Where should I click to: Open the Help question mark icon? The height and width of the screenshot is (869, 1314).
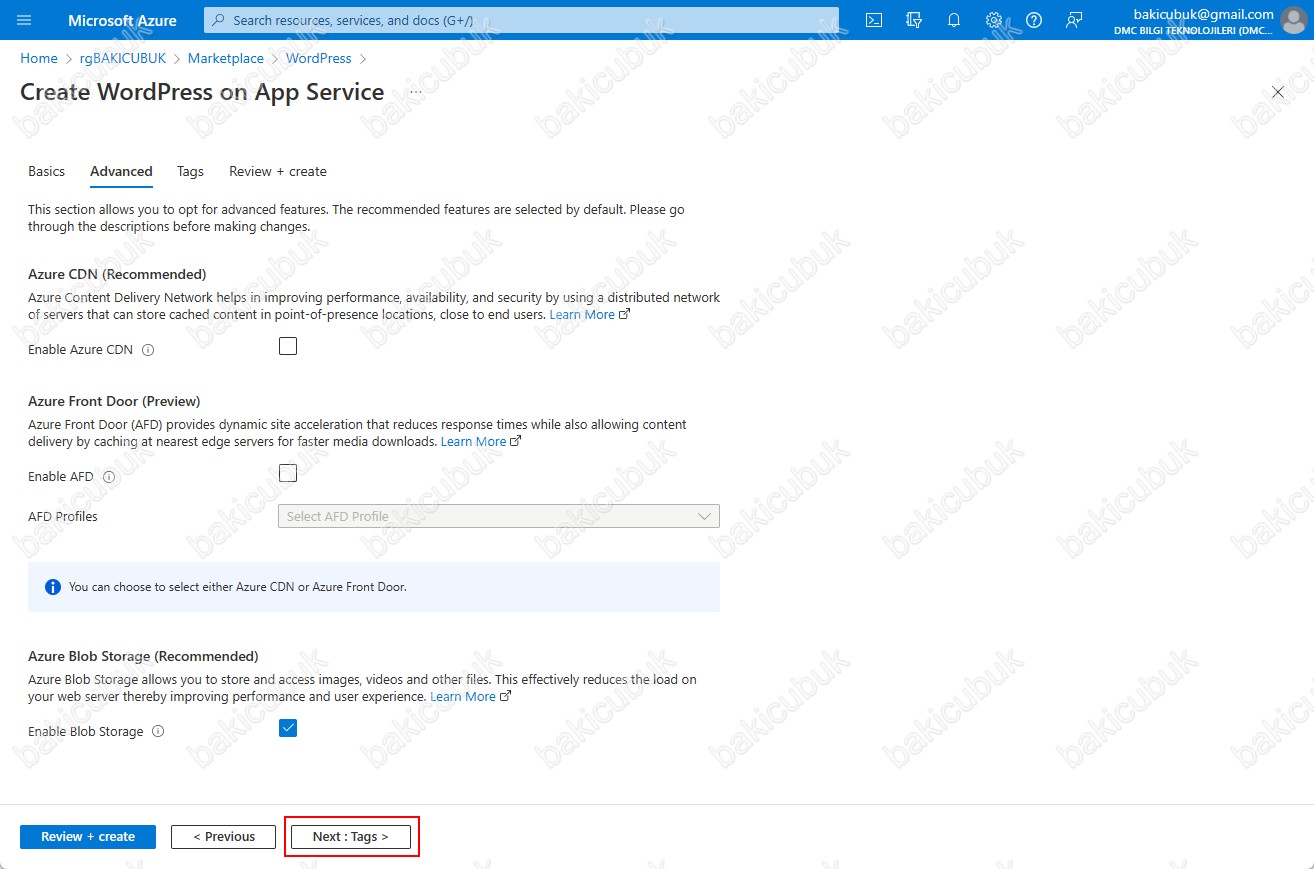pyautogui.click(x=1034, y=20)
